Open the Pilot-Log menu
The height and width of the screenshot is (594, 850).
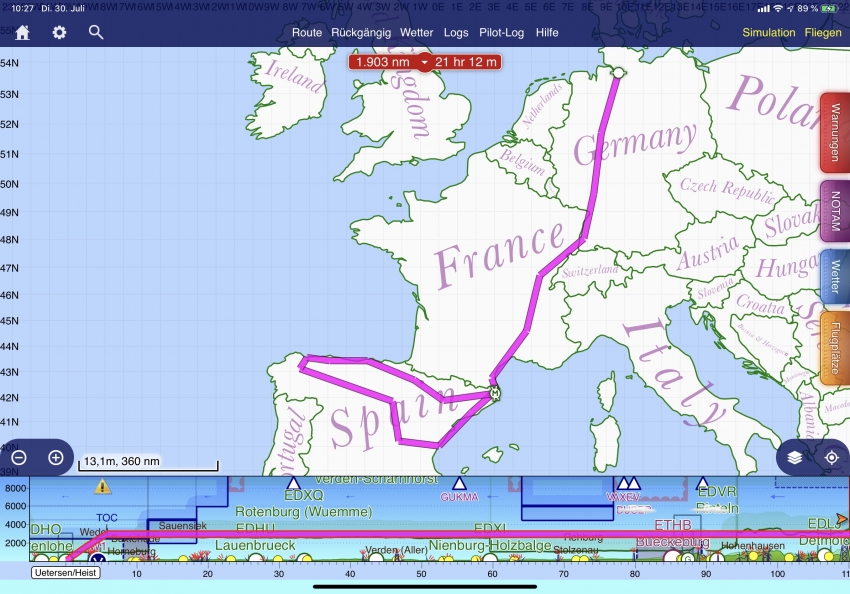(501, 33)
